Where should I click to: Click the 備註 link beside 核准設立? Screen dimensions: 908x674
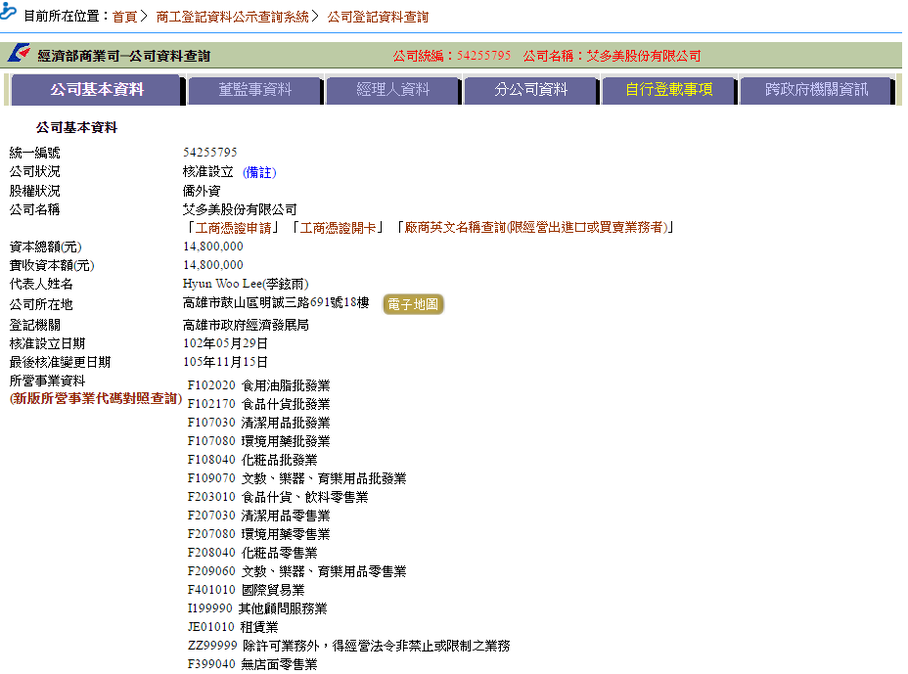coord(259,172)
